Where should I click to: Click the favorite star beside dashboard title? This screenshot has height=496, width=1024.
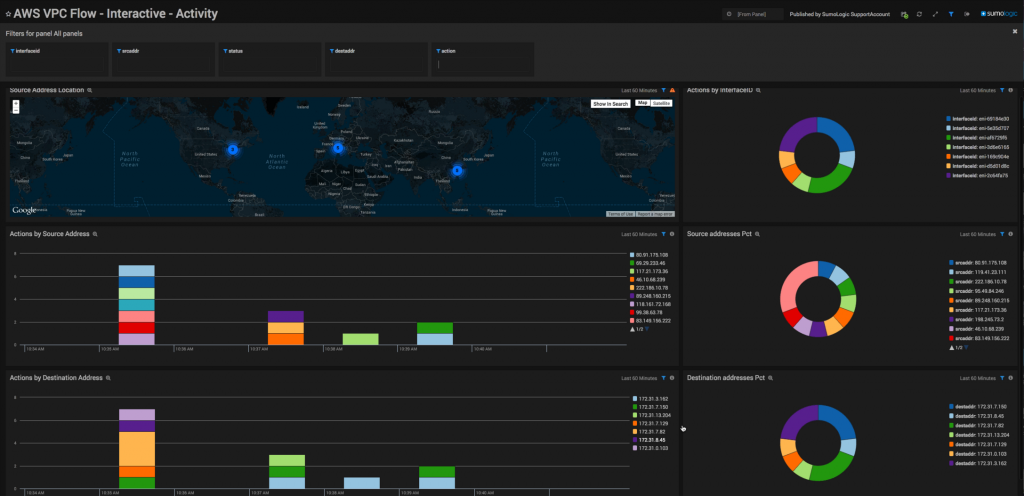[x=8, y=14]
